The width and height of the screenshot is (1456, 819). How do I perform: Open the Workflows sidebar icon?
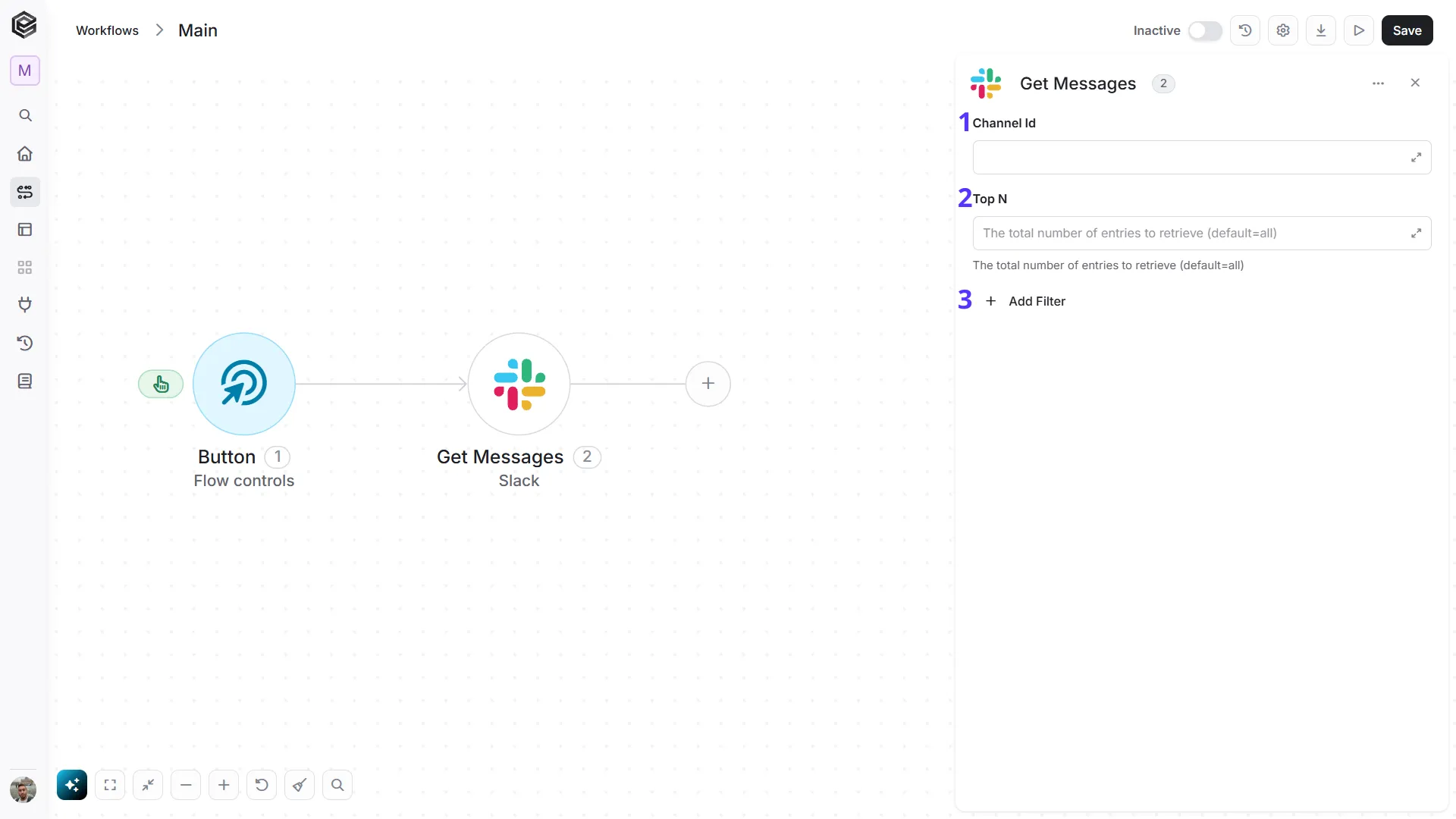tap(25, 192)
